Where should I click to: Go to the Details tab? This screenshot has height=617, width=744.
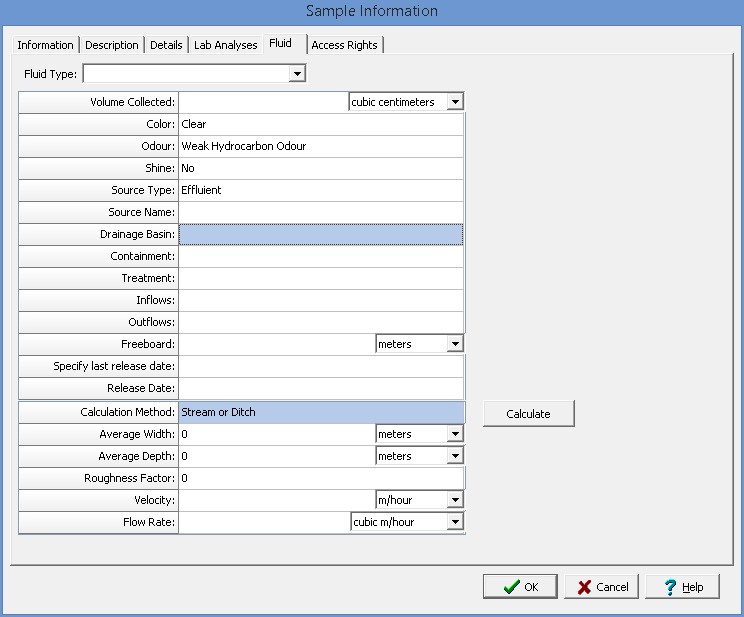166,45
